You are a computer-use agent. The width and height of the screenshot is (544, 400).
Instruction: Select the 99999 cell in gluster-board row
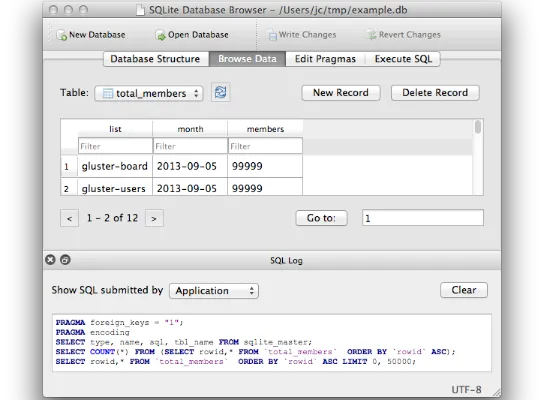[x=265, y=166]
